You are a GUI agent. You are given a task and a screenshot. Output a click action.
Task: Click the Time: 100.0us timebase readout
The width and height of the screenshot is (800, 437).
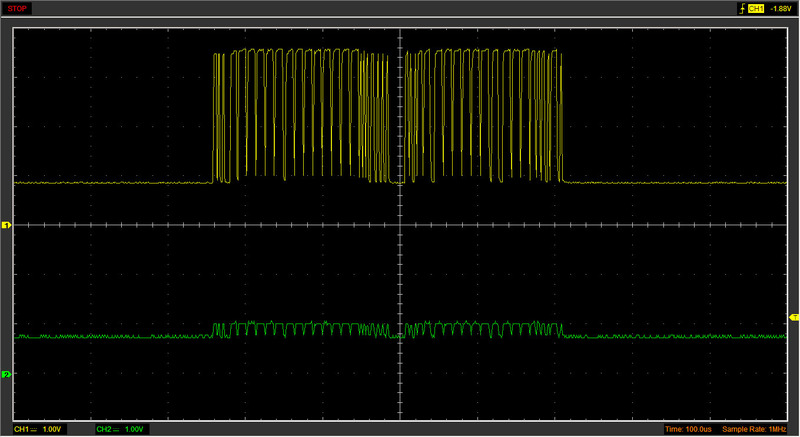[688, 429]
